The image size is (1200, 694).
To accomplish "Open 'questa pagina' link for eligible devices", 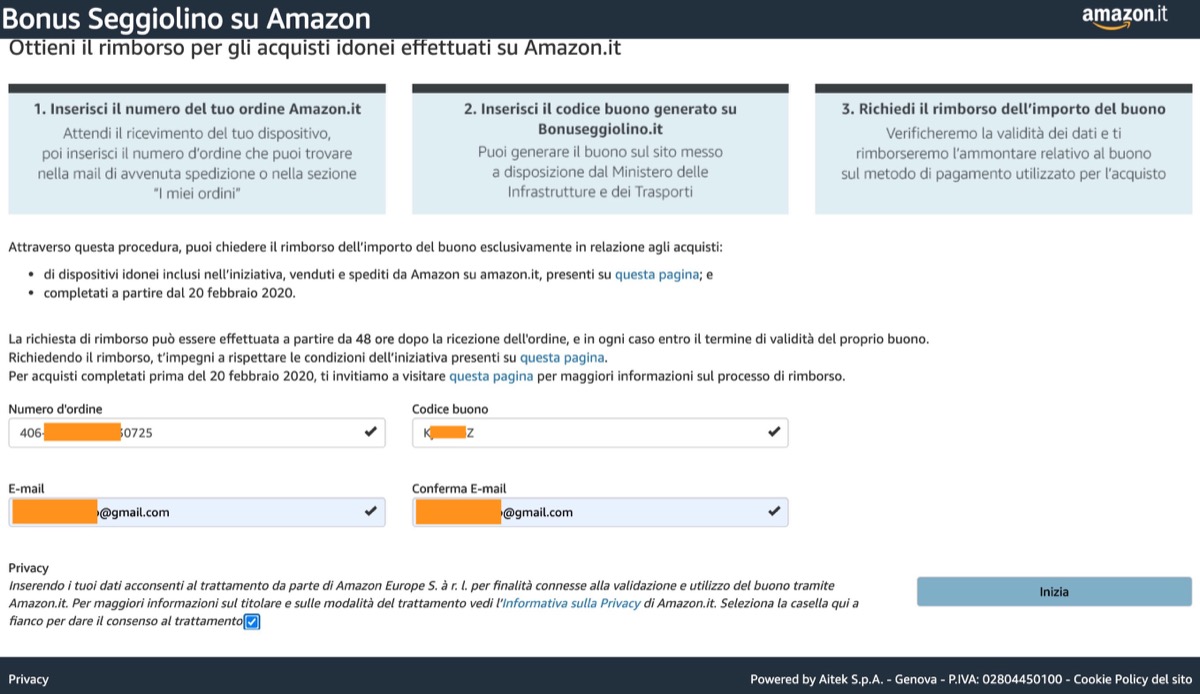I will 656,275.
